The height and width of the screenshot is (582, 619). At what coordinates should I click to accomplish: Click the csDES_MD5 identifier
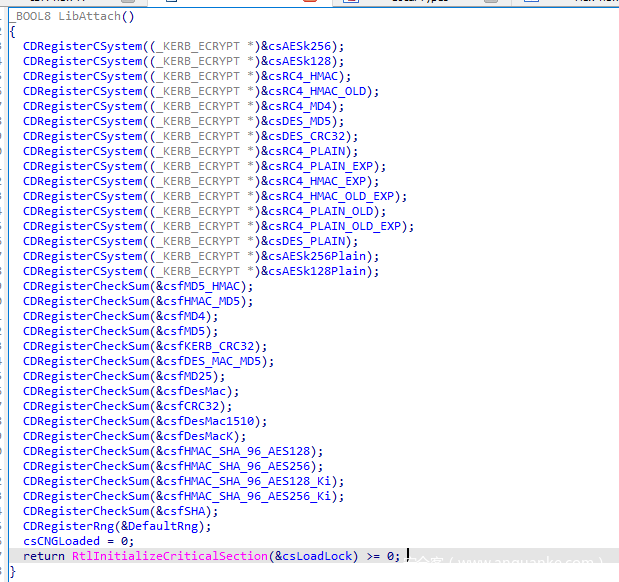click(x=300, y=121)
